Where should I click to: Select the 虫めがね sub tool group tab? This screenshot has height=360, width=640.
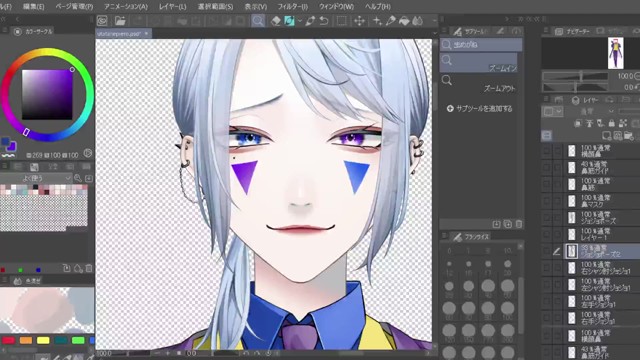tap(481, 44)
